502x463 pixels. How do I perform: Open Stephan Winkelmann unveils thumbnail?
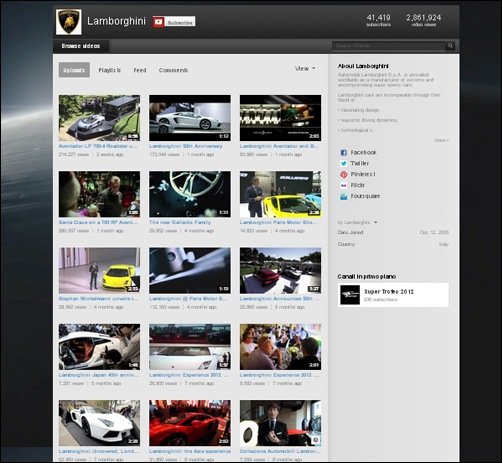coord(99,271)
